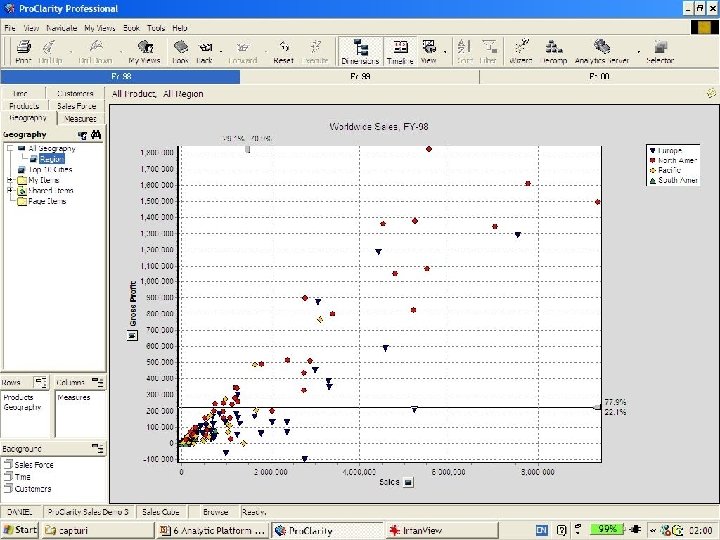720x540 pixels.
Task: Click the Filter toolbar icon
Action: click(488, 51)
